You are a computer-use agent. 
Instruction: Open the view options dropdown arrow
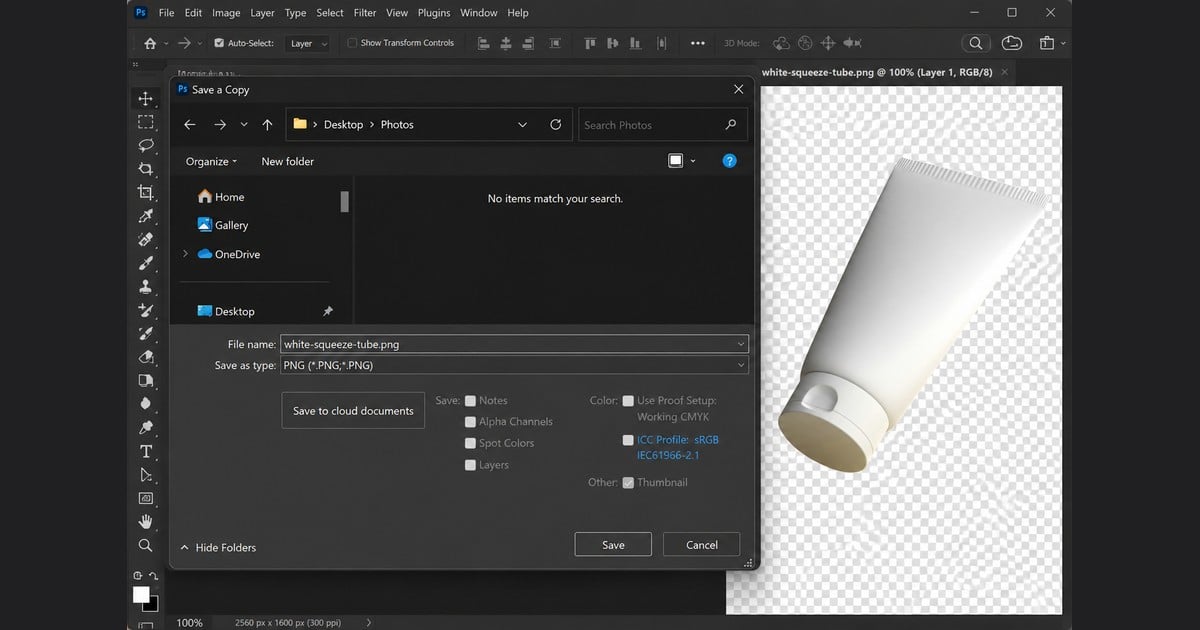click(693, 161)
